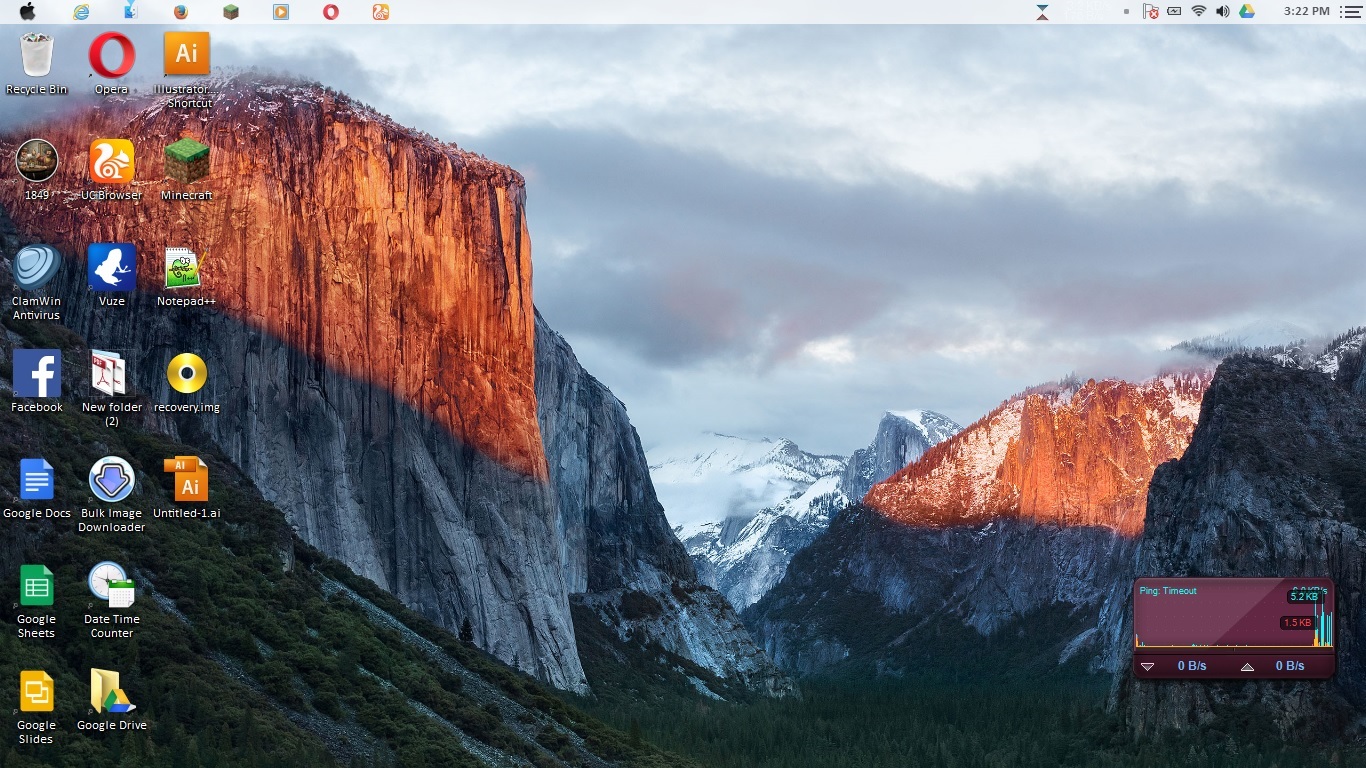Select the Illustrator Shortcut desktop icon

pos(187,70)
